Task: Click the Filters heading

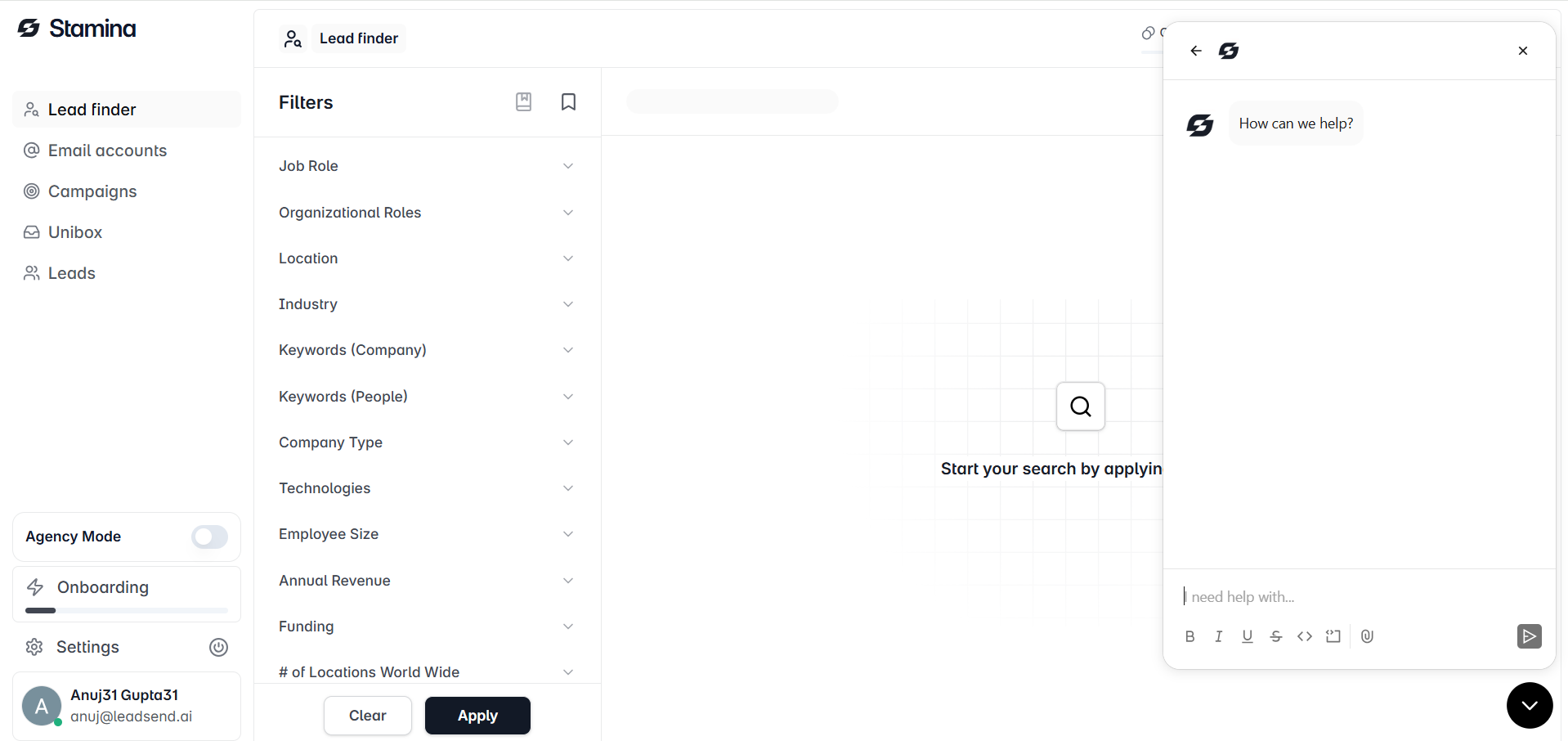Action: click(306, 102)
